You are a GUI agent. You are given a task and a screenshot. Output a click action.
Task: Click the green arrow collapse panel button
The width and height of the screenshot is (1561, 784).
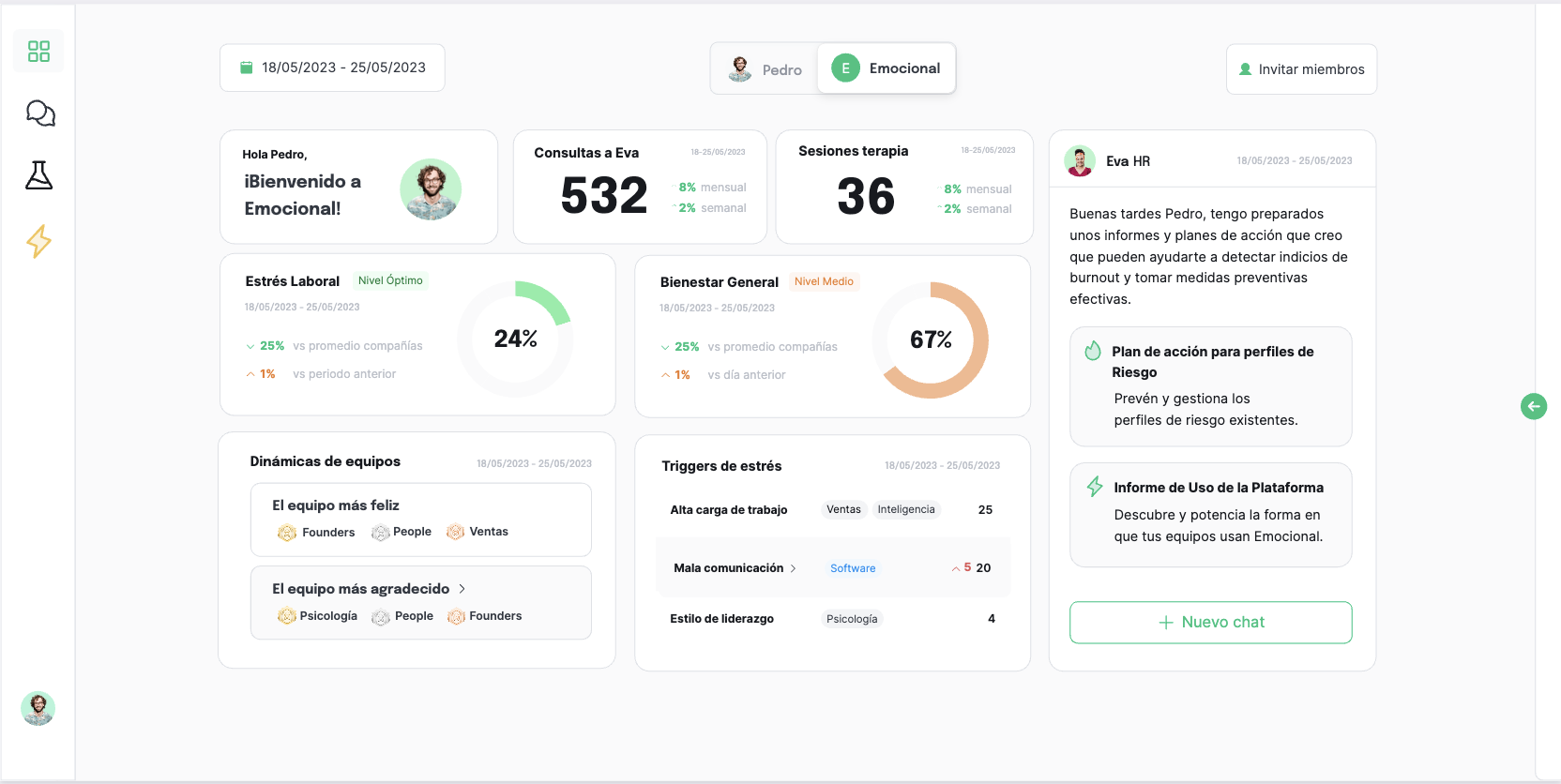[1533, 406]
